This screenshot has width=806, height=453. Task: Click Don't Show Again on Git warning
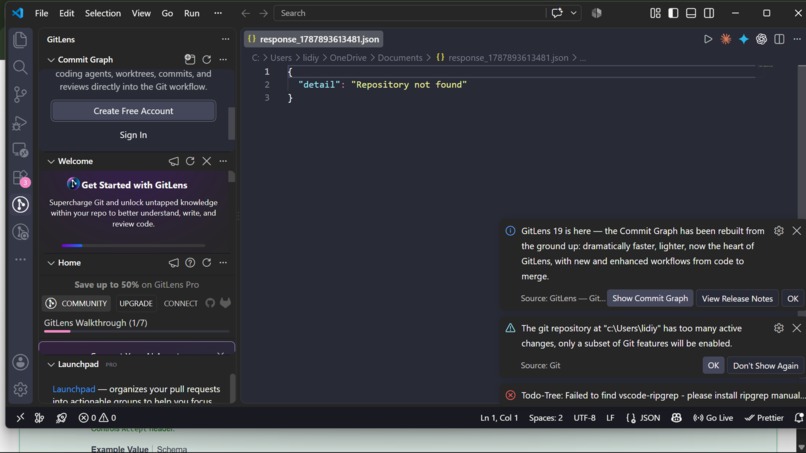pyautogui.click(x=765, y=366)
